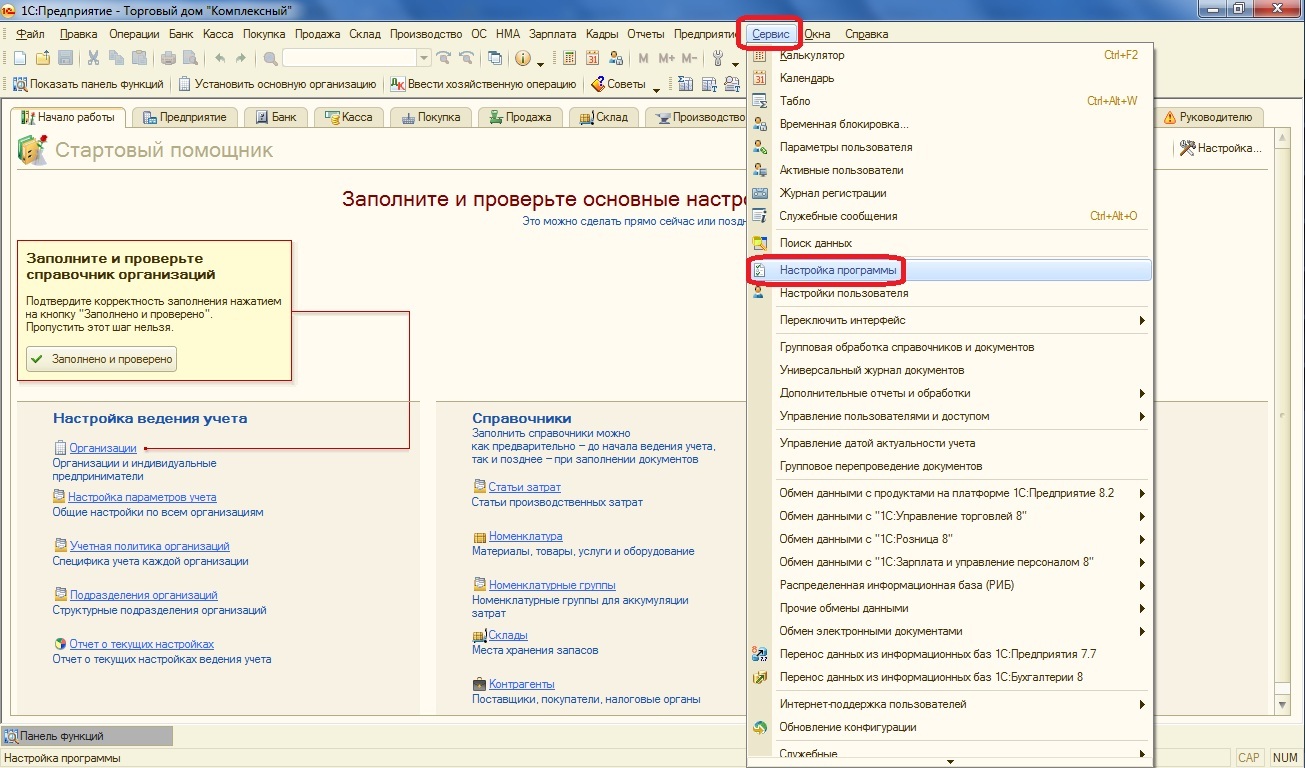
Task: Create a new document via toolbar
Action: tap(20, 58)
